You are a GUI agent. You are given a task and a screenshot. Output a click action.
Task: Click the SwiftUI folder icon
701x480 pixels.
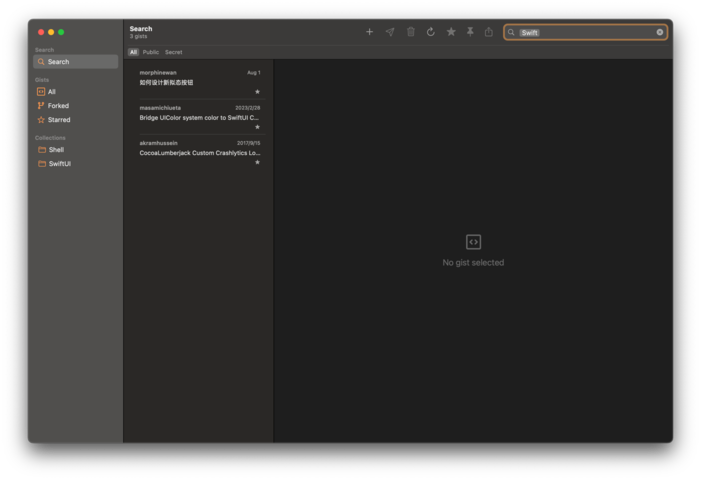pyautogui.click(x=42, y=164)
